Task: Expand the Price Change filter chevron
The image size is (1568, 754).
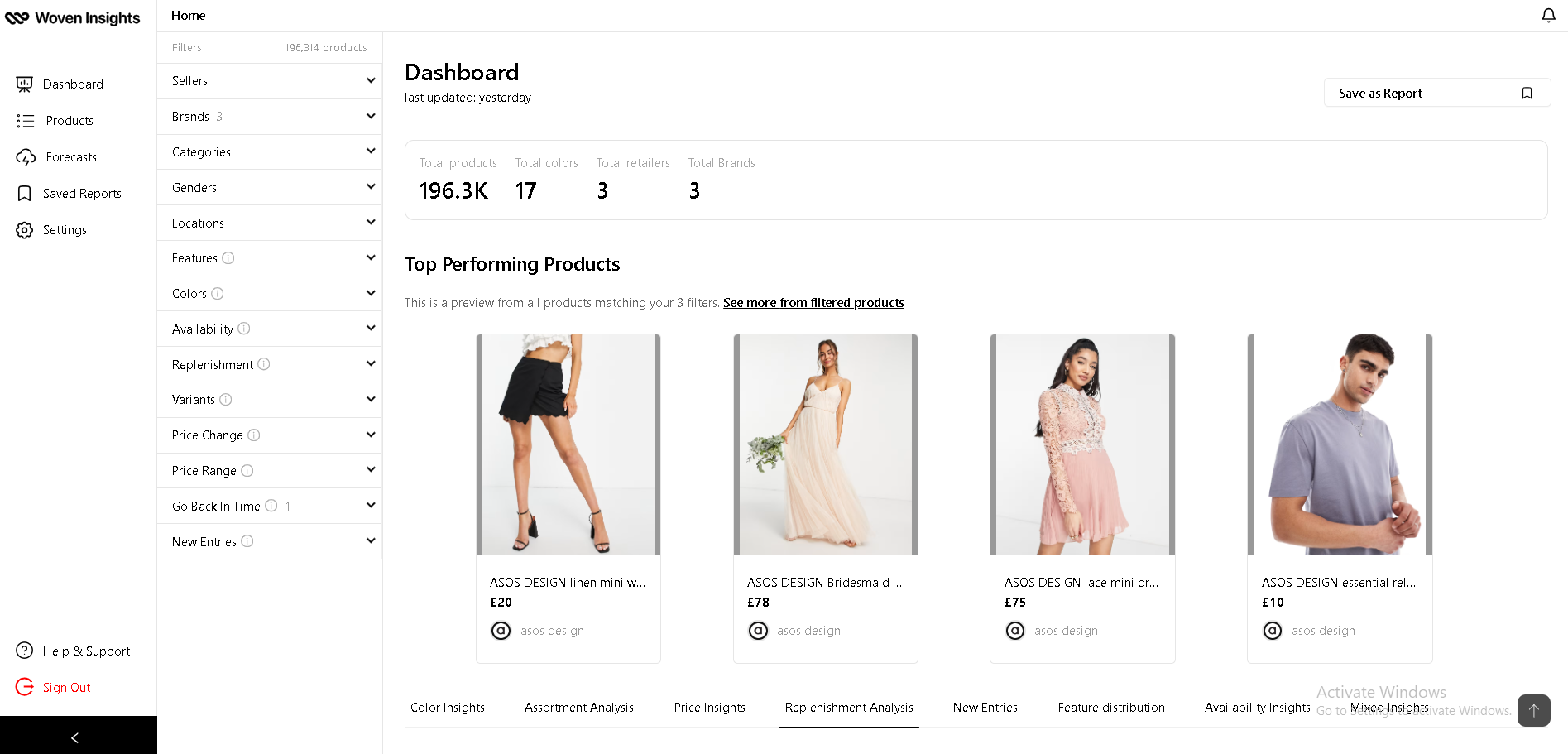Action: coord(371,435)
